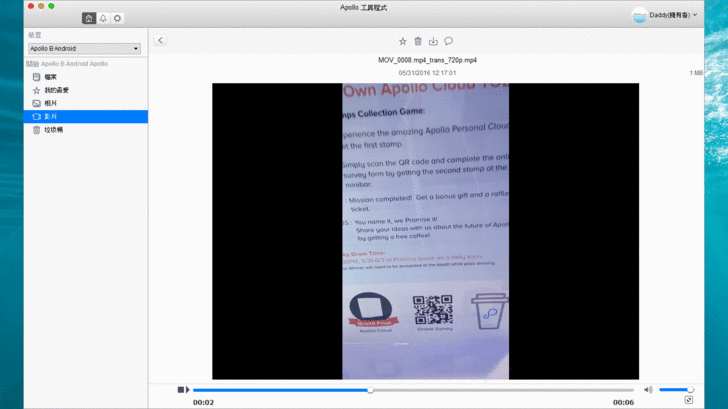Delete the video using the trash icon
The image size is (728, 409).
click(x=418, y=41)
